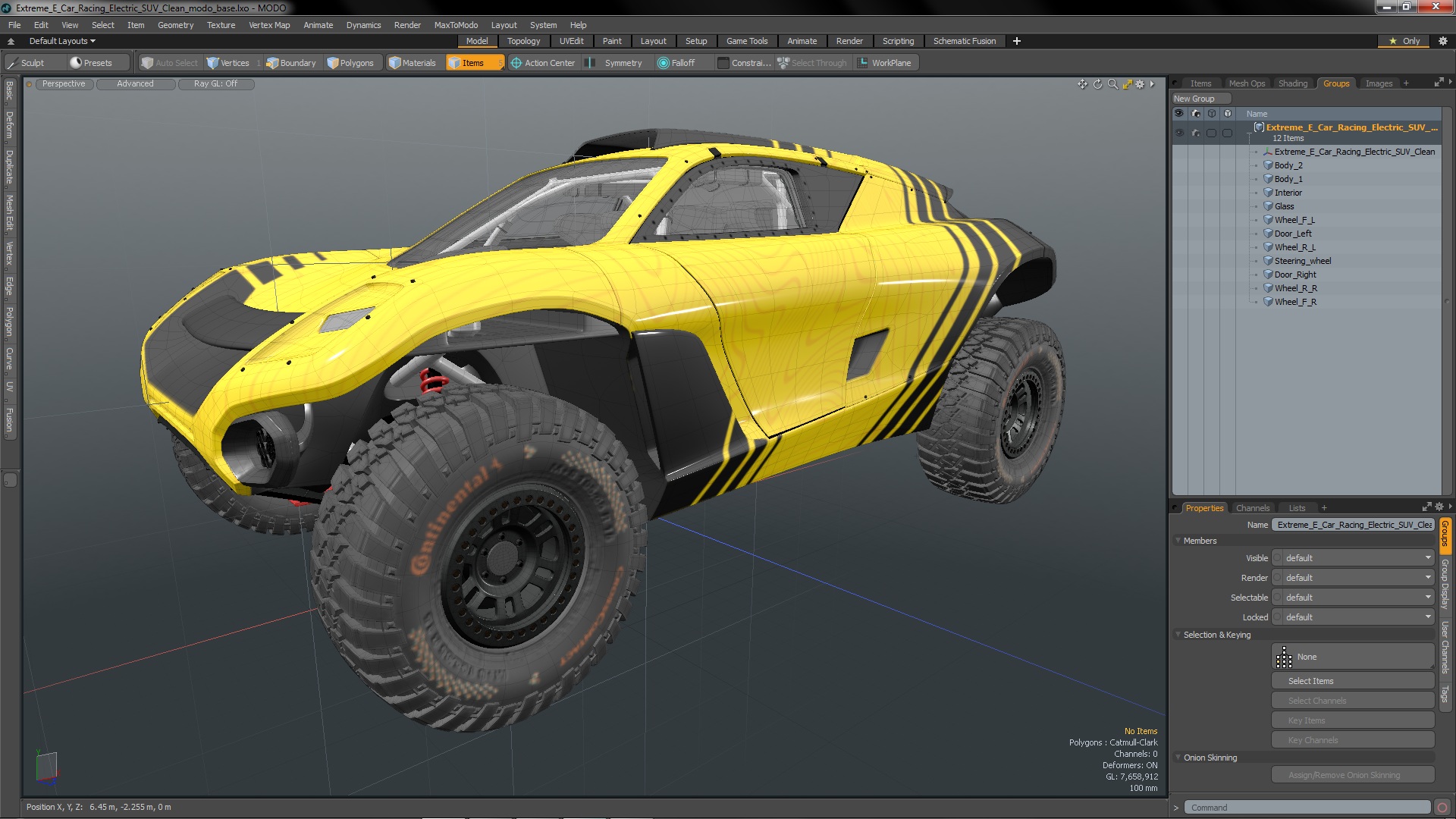Viewport: 1456px width, 819px height.
Task: Toggle Select Through option
Action: coord(812,63)
